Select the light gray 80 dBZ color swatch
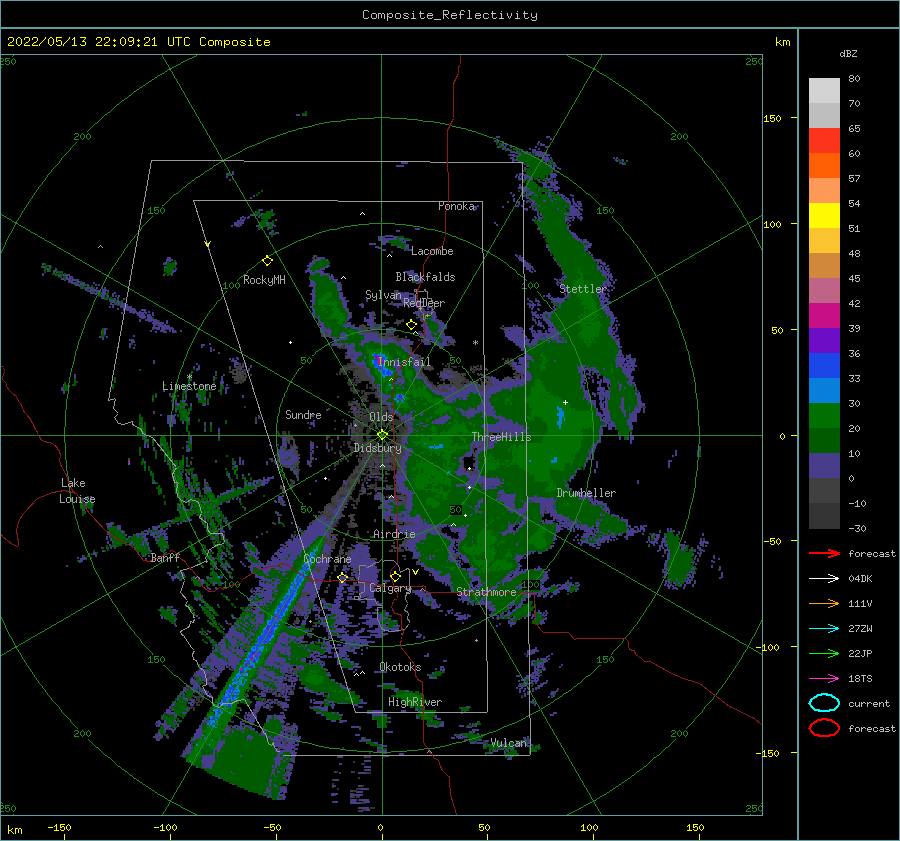Viewport: 900px width, 841px height. 824,90
